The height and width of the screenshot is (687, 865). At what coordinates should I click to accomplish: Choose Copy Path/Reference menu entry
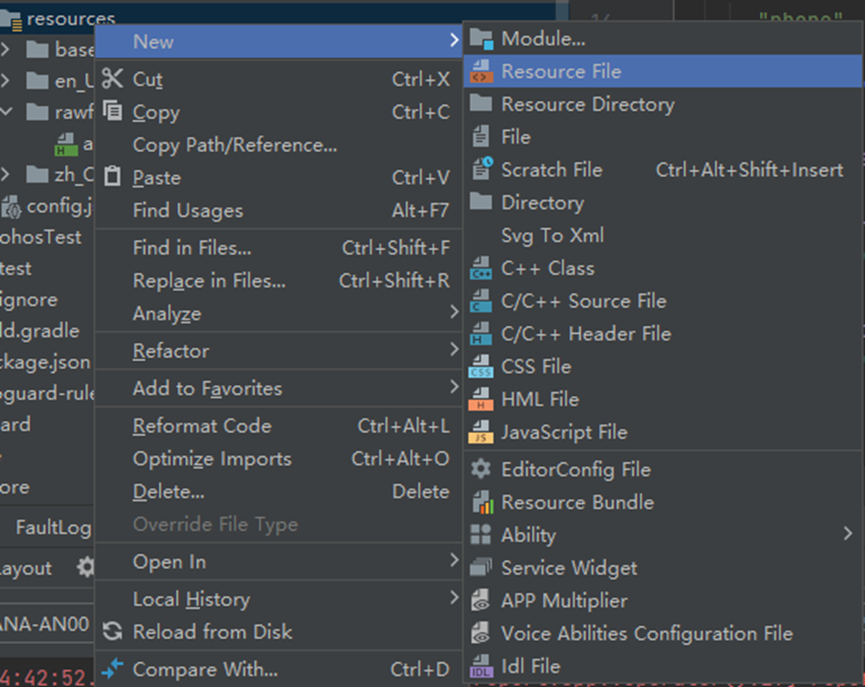pos(278,145)
